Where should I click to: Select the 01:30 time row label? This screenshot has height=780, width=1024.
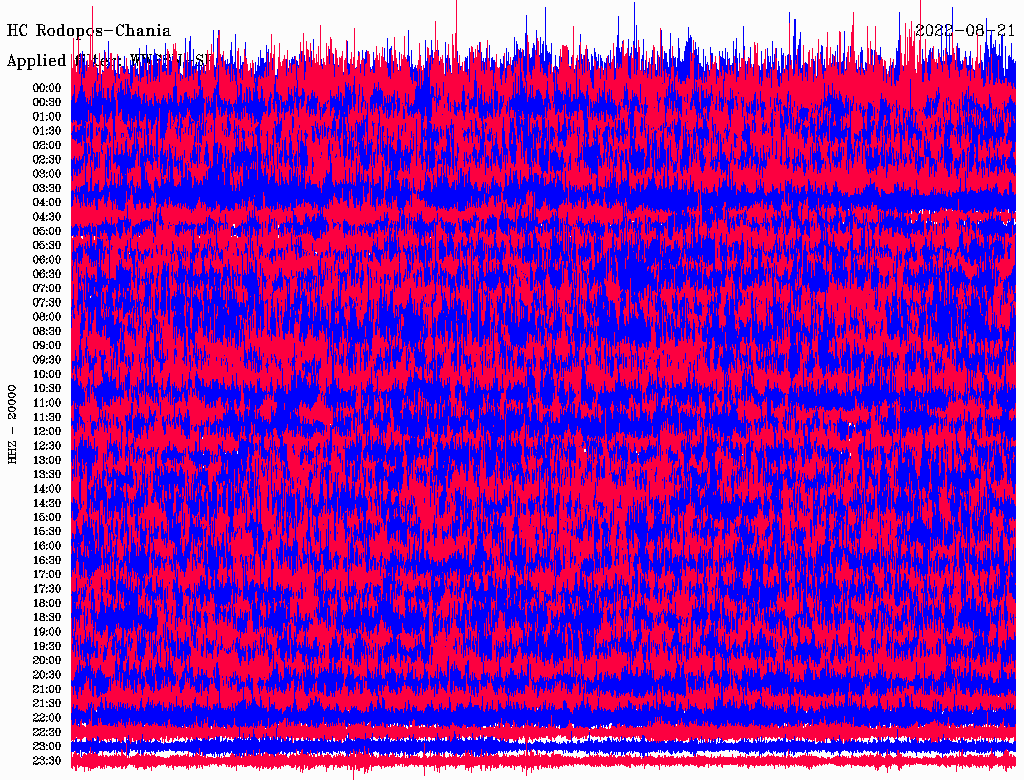point(47,131)
